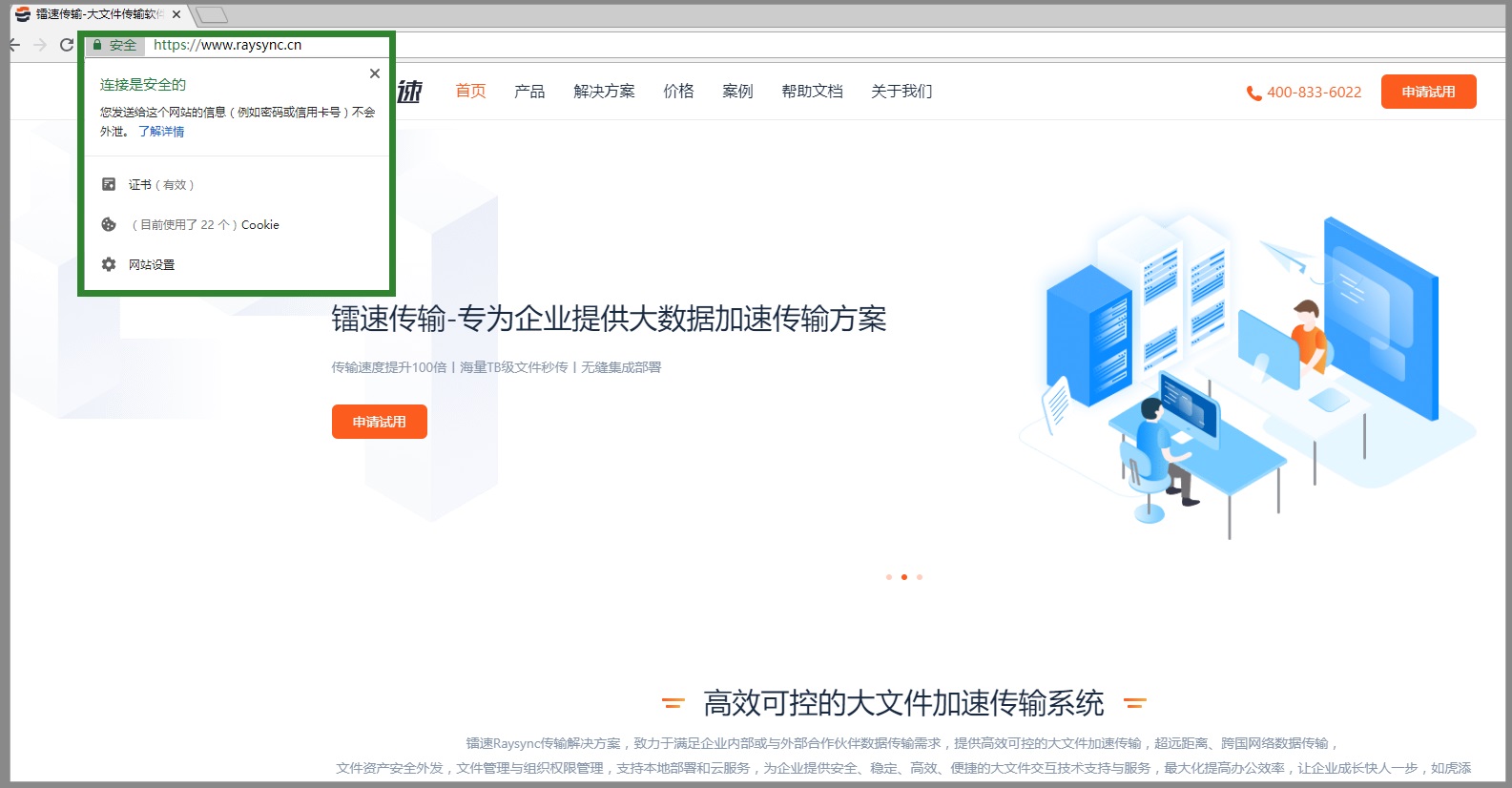Click 连接是安全的 popup title
The height and width of the screenshot is (788, 1512).
[143, 85]
